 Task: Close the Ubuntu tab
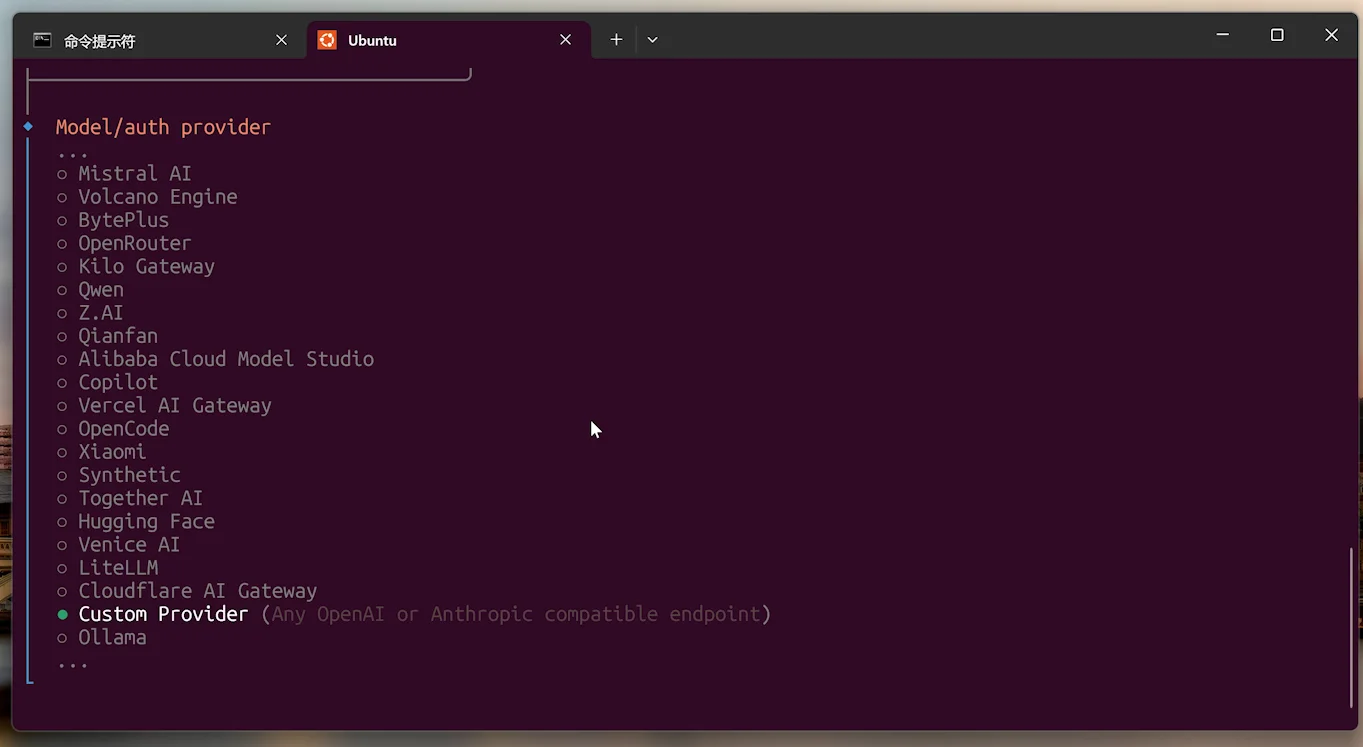point(566,40)
